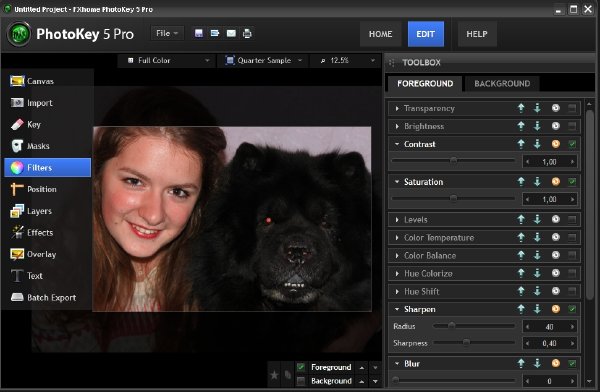
Task: Enable the Levels filter checkbox
Action: point(572,219)
